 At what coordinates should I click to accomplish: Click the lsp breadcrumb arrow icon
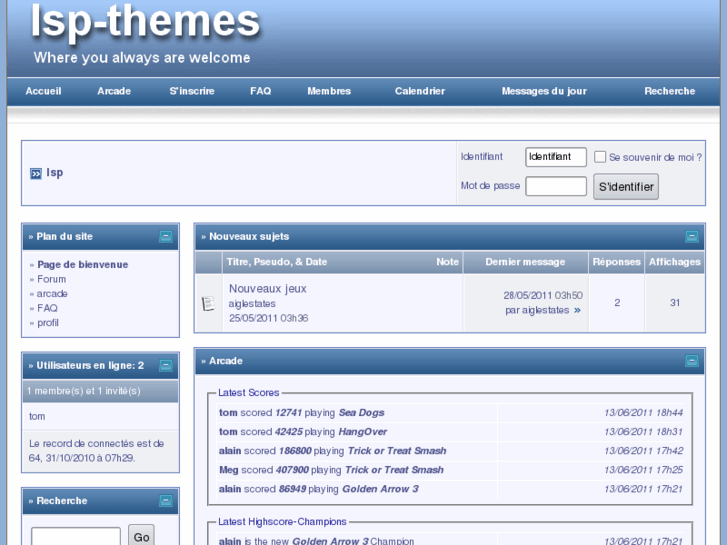[36, 173]
